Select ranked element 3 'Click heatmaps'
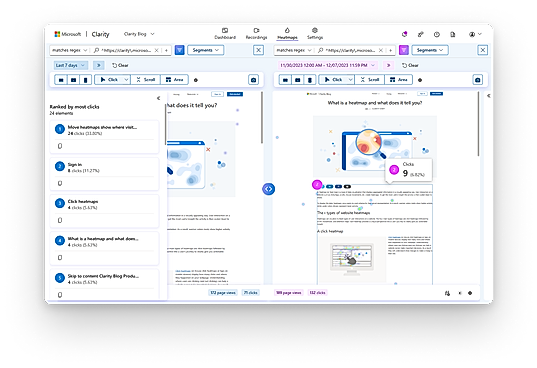 104,211
